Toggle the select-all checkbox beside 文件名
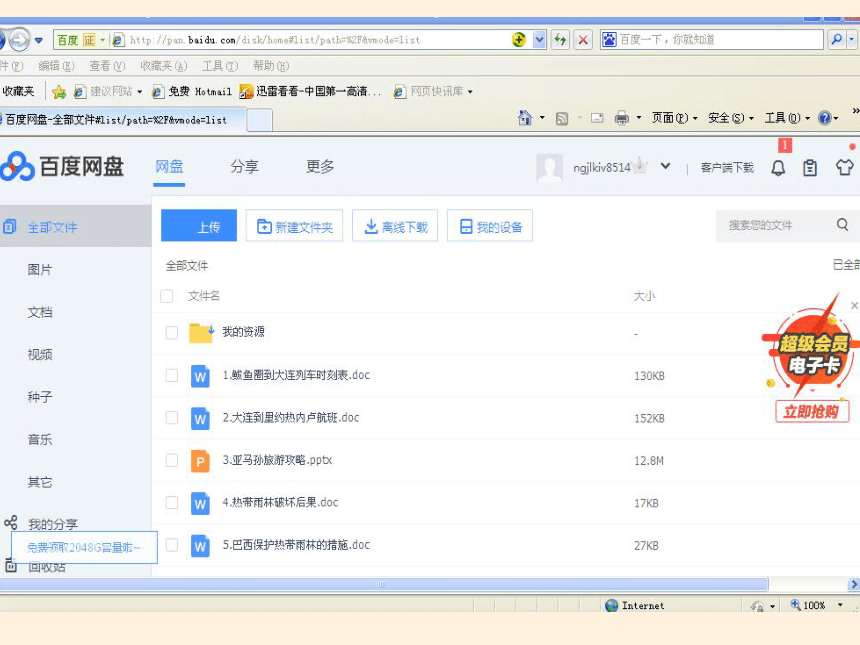 (167, 296)
